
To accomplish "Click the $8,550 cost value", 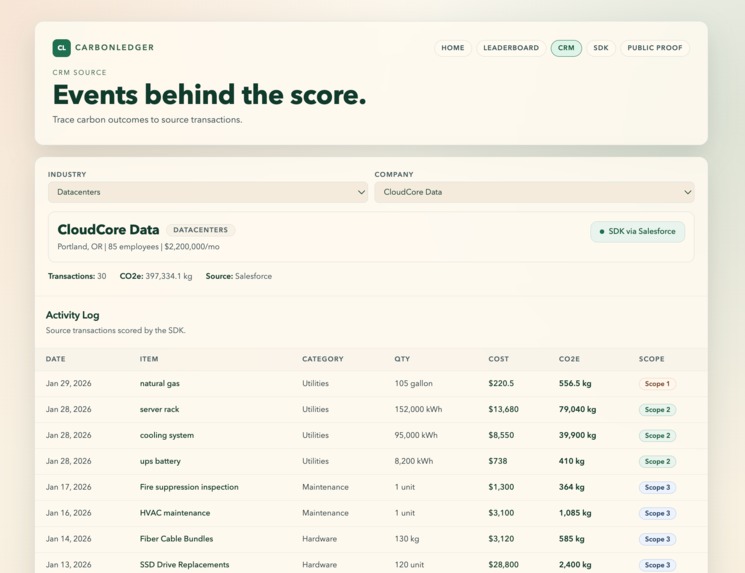I will pyautogui.click(x=501, y=435).
